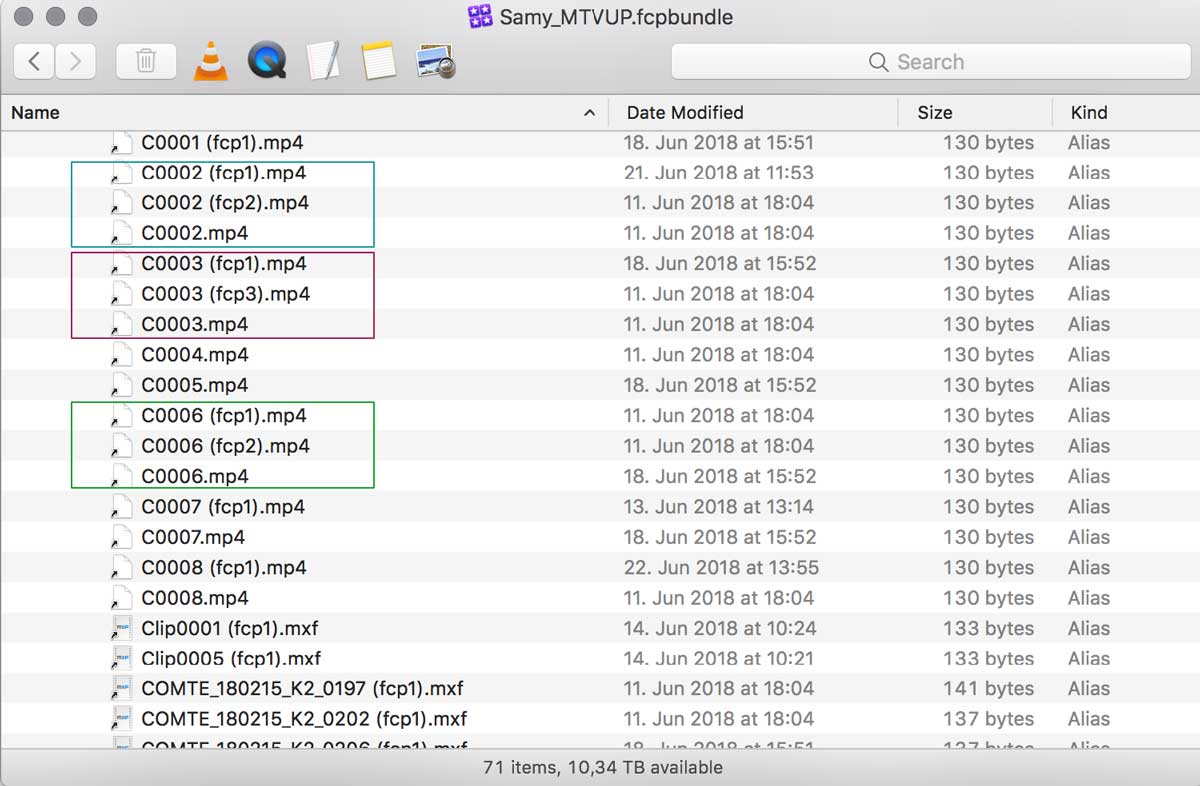The height and width of the screenshot is (786, 1200).
Task: Click file name C0001 (fcp1).mp4
Action: tap(222, 143)
